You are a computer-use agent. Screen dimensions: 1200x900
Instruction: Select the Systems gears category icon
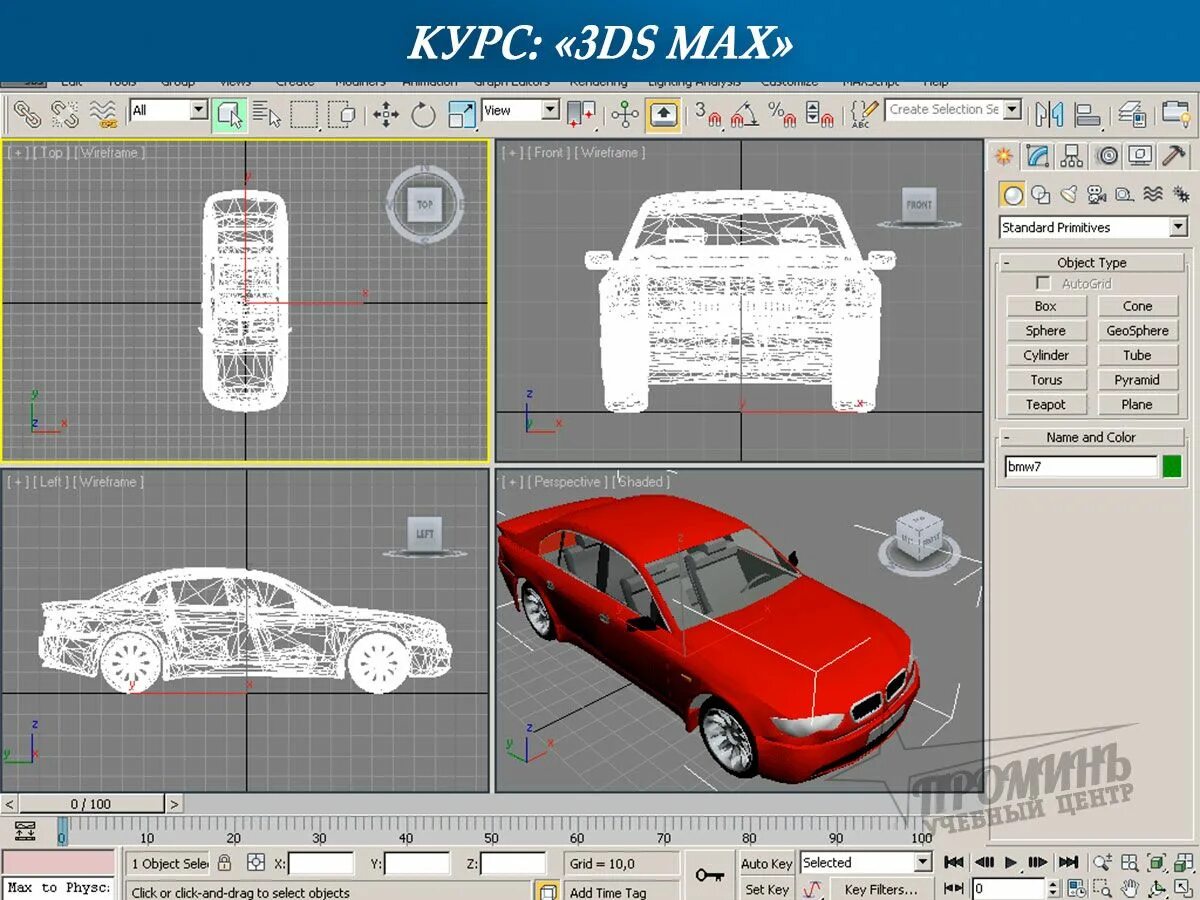point(1180,195)
